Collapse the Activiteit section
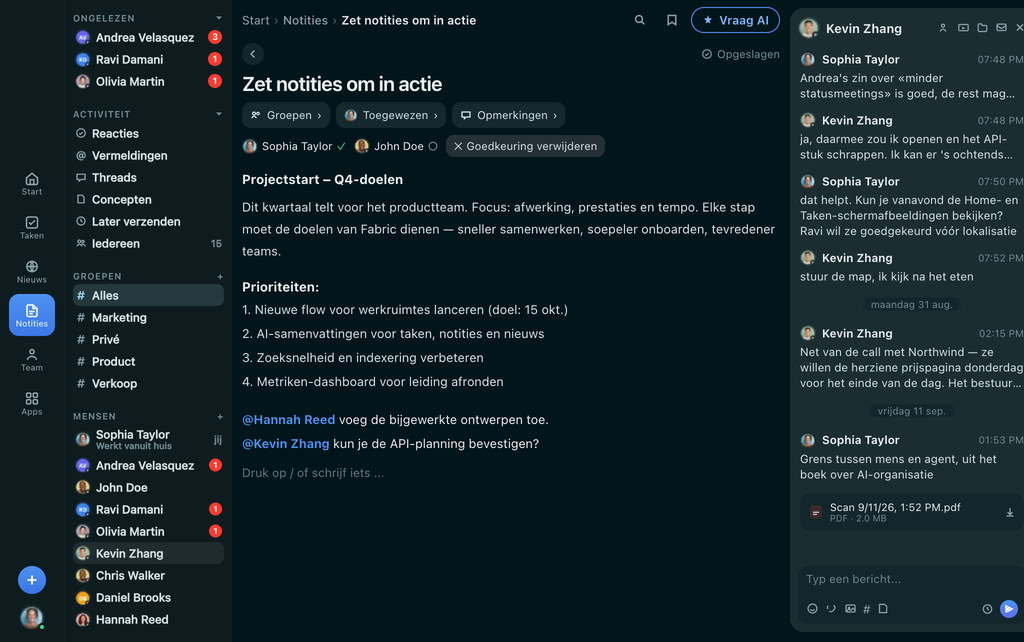 (x=219, y=114)
